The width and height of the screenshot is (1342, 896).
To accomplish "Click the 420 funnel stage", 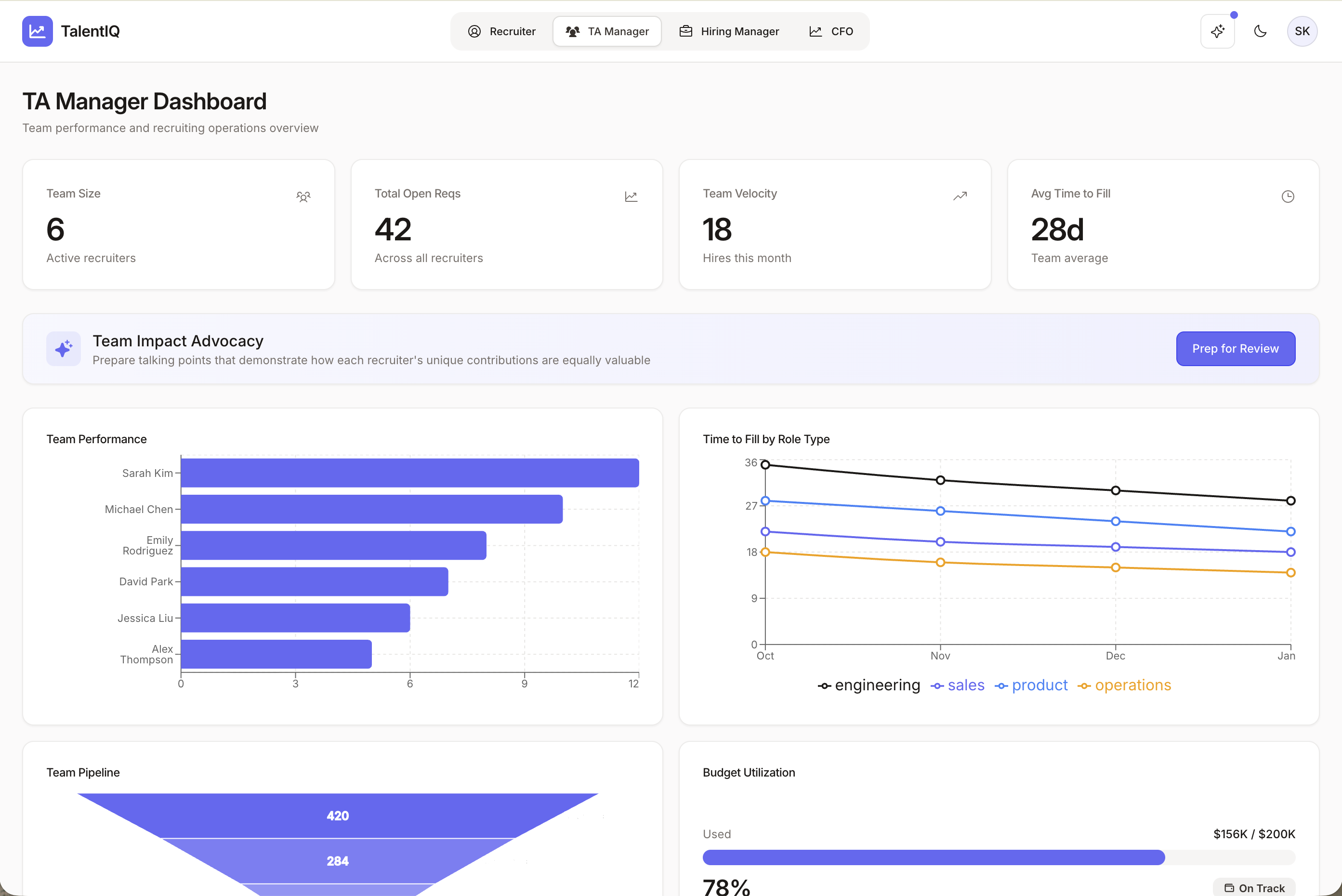I will 338,816.
